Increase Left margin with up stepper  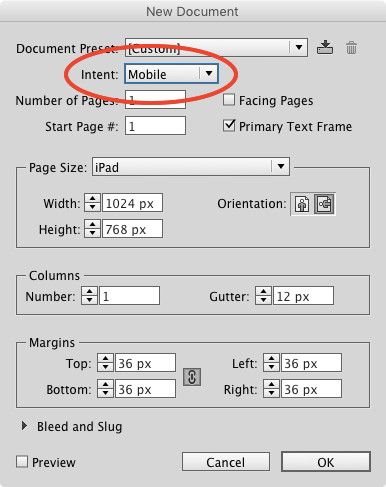click(x=271, y=358)
